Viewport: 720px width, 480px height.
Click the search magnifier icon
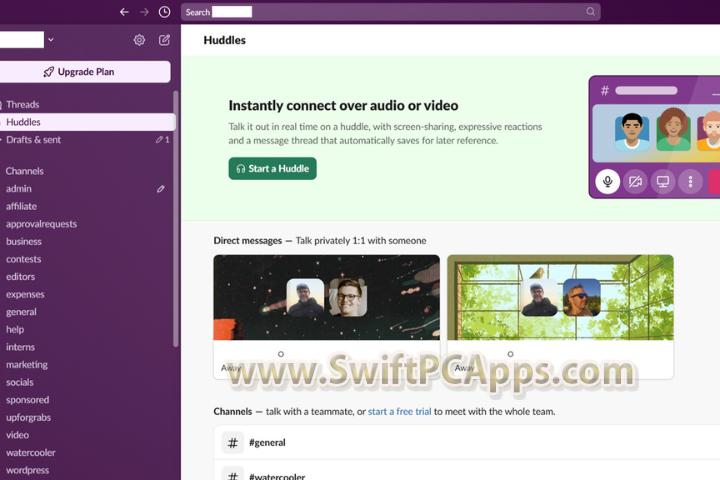tap(591, 11)
